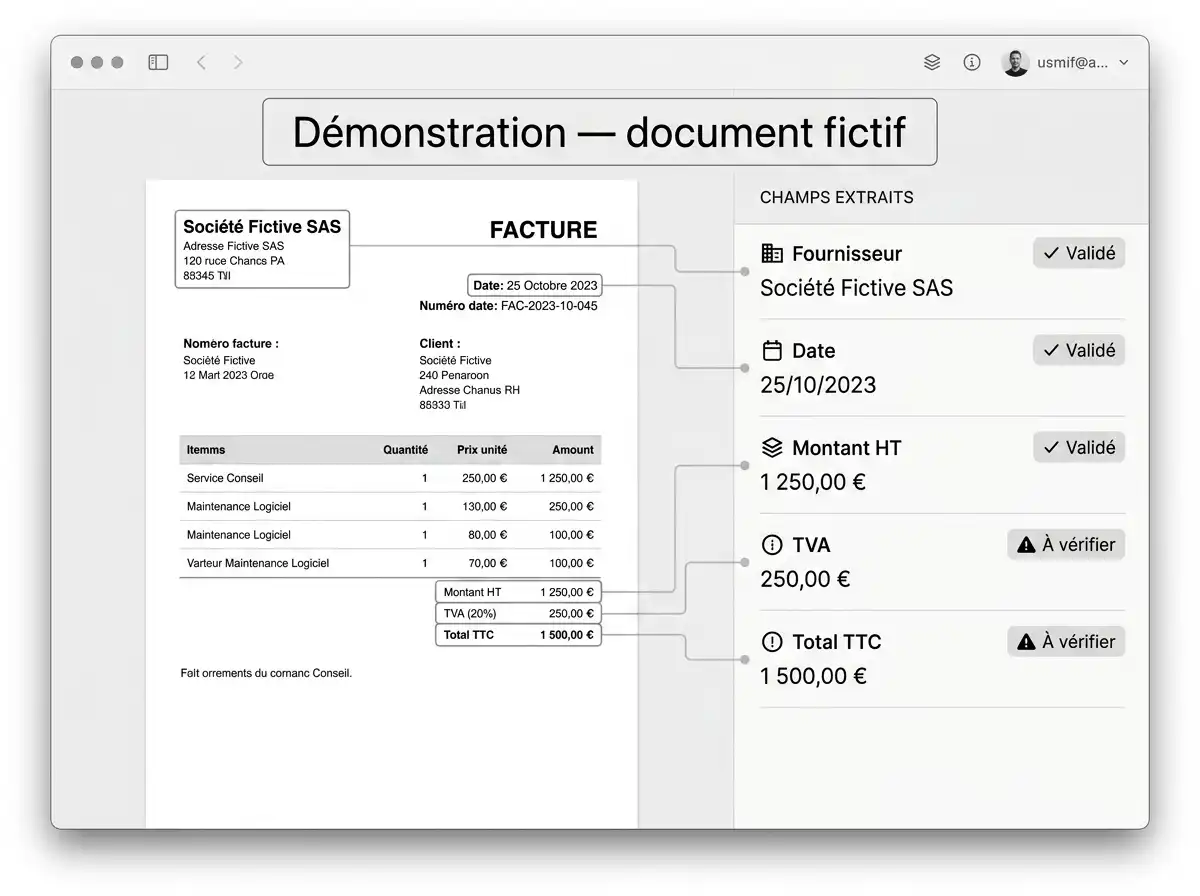Select extracted value Société Fictive SAS

click(856, 288)
